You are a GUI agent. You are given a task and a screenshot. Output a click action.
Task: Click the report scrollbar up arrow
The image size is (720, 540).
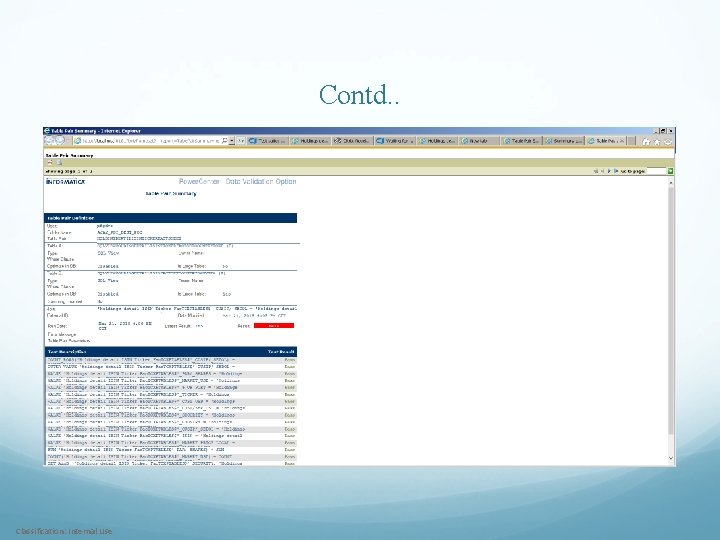coord(671,182)
